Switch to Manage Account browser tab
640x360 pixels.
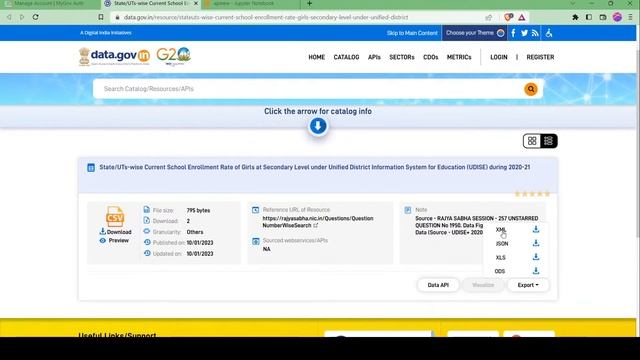coord(49,4)
